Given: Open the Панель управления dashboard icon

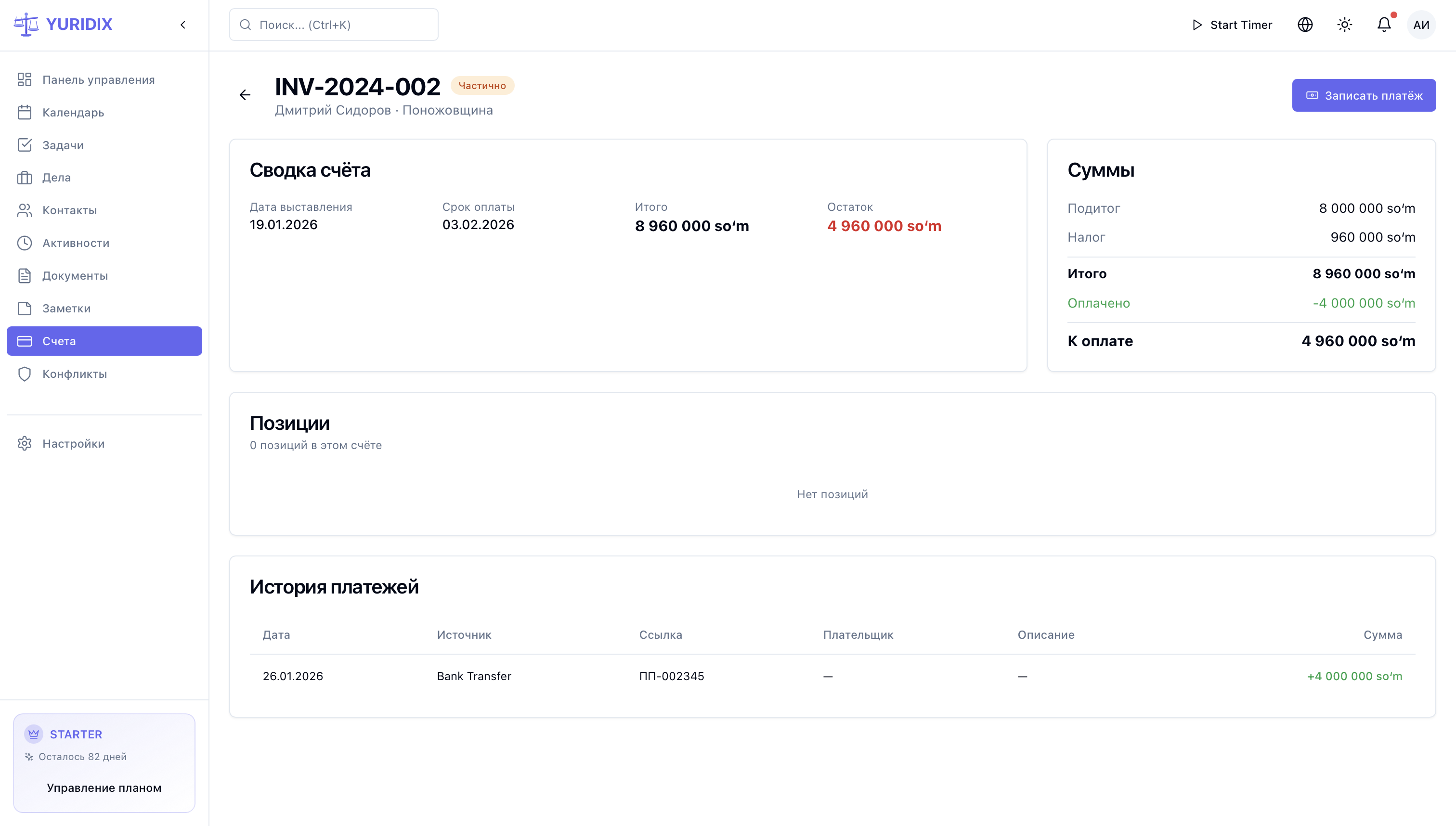Looking at the screenshot, I should pos(25,79).
